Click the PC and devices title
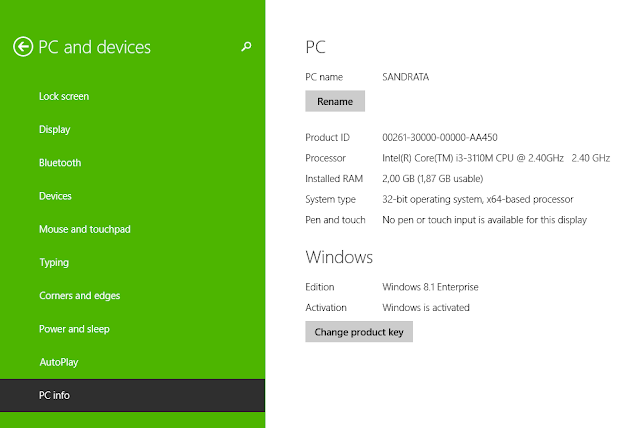640x428 pixels. (95, 47)
